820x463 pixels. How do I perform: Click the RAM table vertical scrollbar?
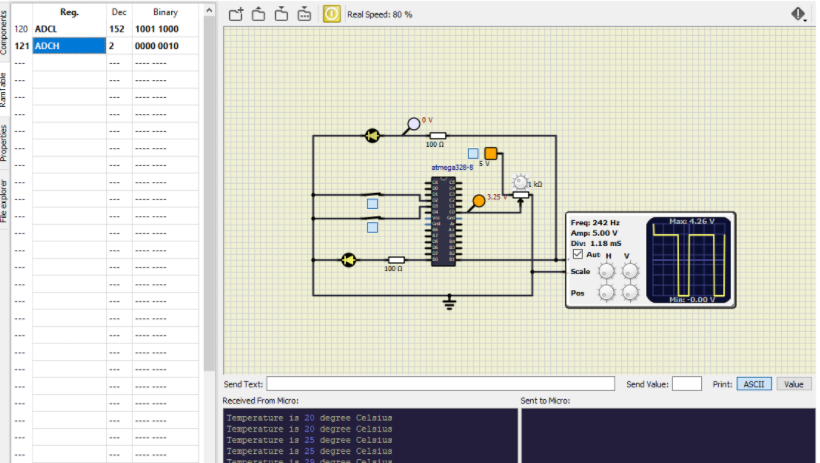pyautogui.click(x=209, y=194)
